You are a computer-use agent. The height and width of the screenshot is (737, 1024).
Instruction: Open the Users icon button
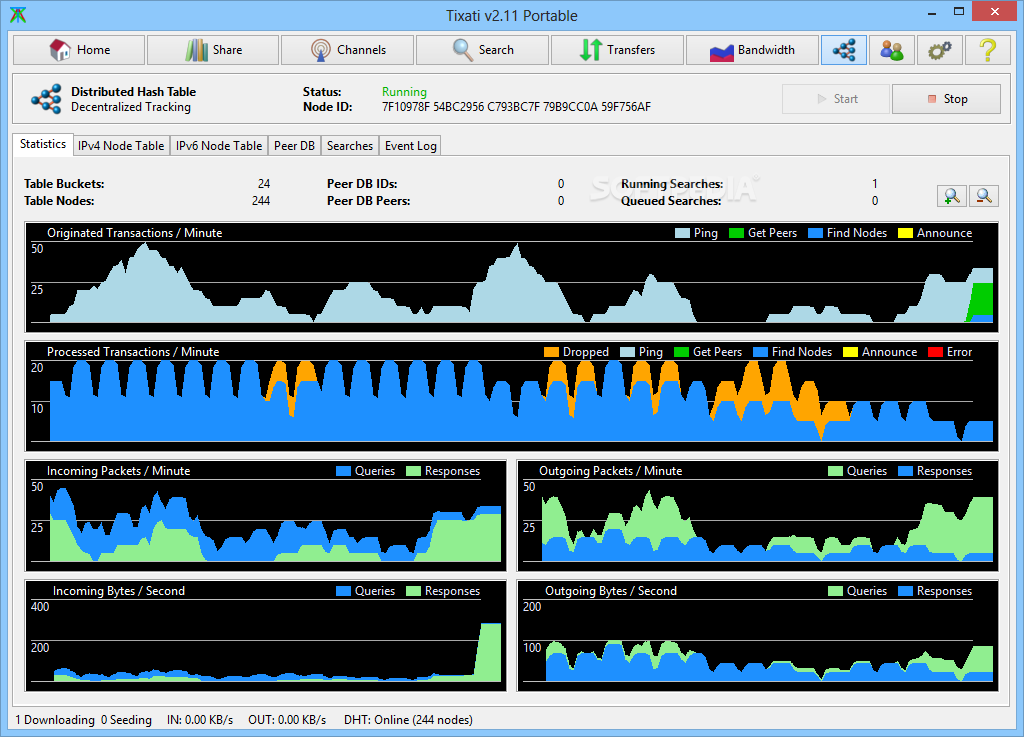(x=891, y=50)
